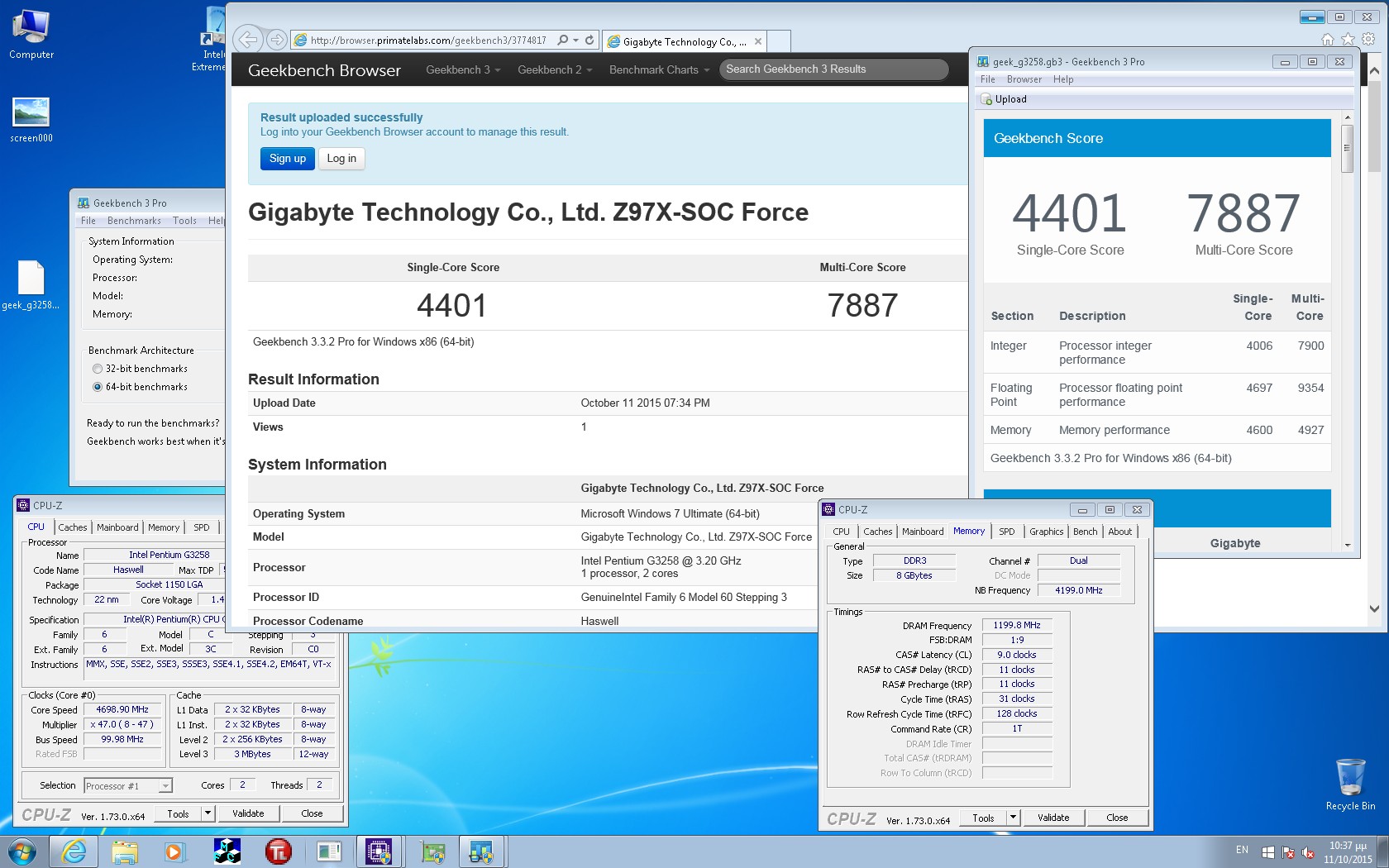The height and width of the screenshot is (868, 1389).
Task: Expand the Benchmark Charts dropdown
Action: coord(660,69)
